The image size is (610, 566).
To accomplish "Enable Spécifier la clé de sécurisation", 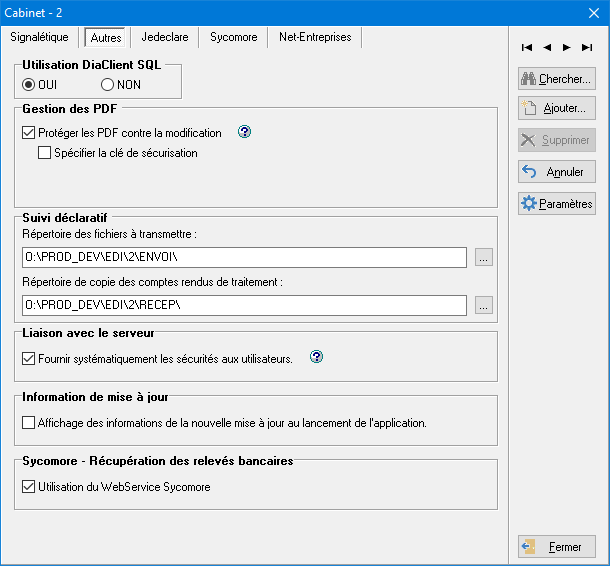I will click(x=44, y=153).
